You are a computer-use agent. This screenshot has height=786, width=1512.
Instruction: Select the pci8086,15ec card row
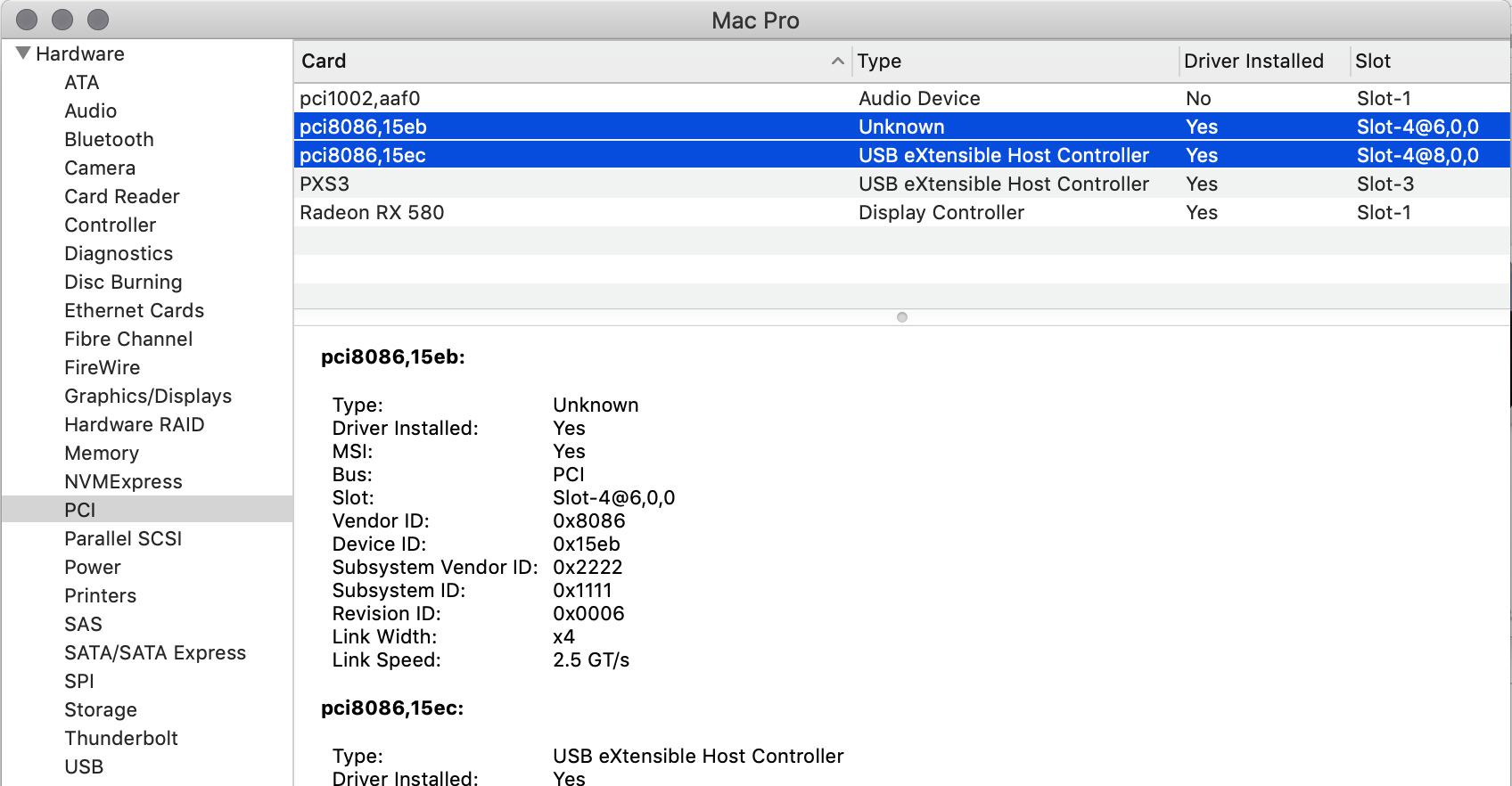point(902,155)
